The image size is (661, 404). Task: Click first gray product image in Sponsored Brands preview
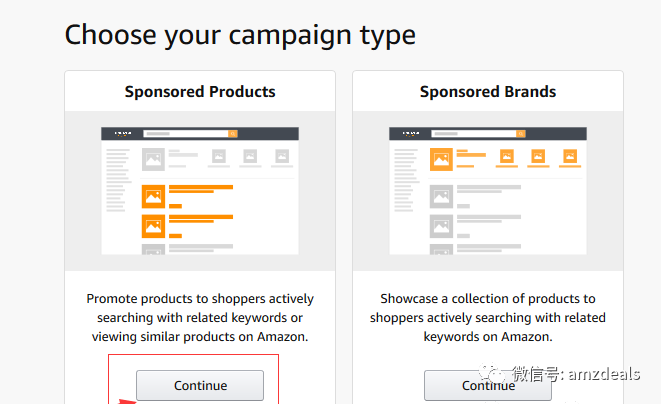point(441,197)
